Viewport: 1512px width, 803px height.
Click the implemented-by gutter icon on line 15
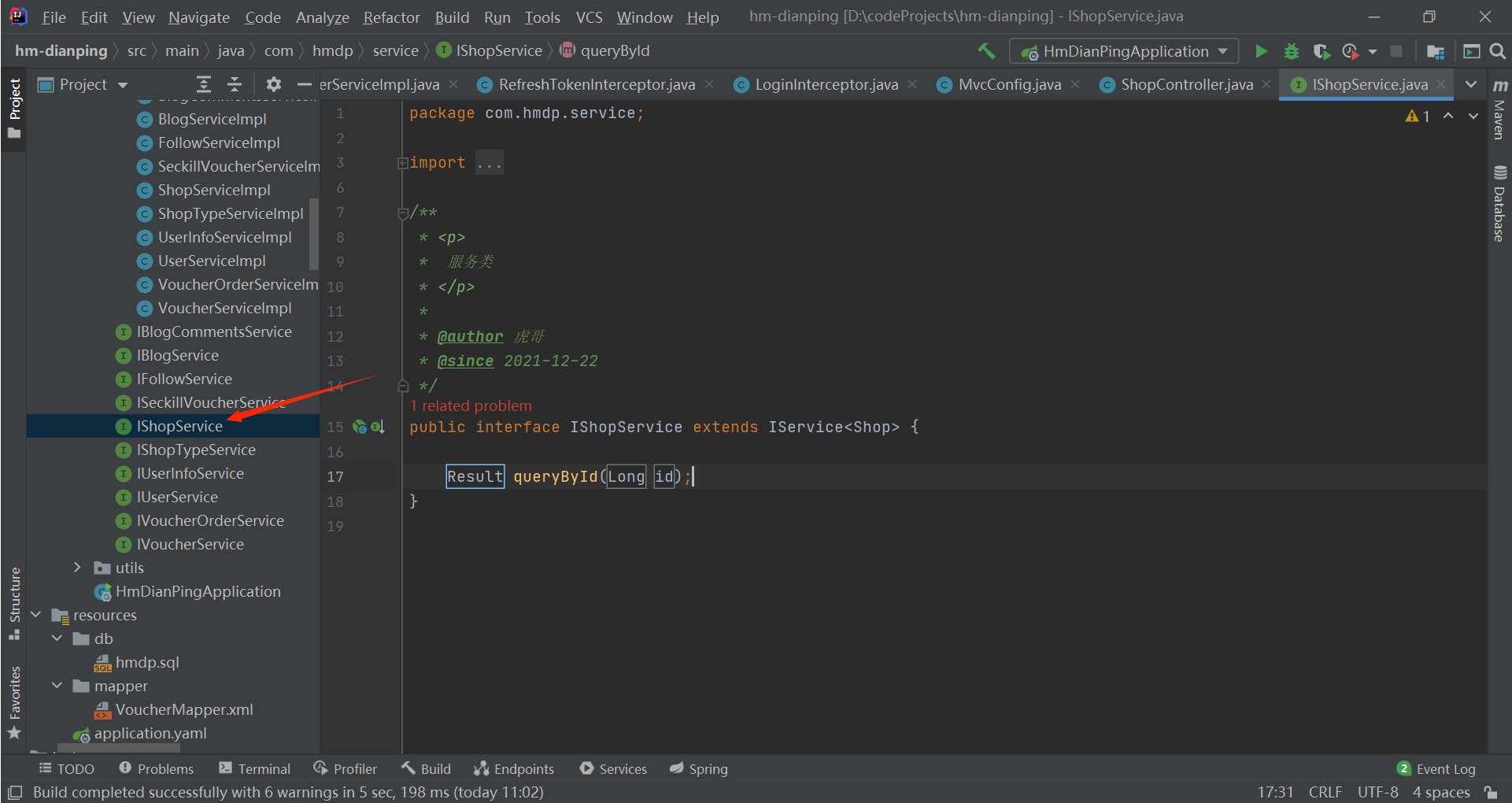378,427
